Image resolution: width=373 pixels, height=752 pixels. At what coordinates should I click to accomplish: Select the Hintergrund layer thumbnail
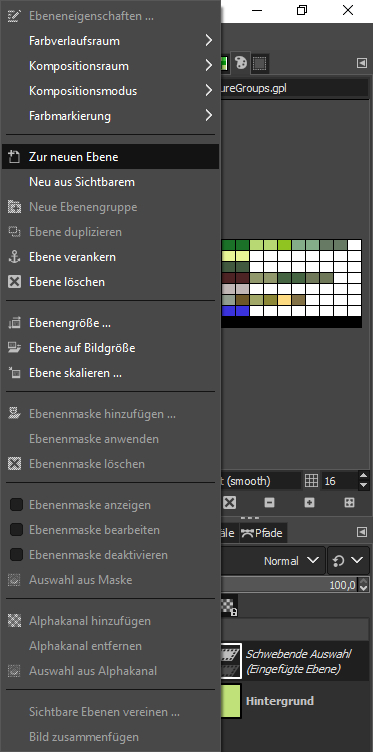231,701
